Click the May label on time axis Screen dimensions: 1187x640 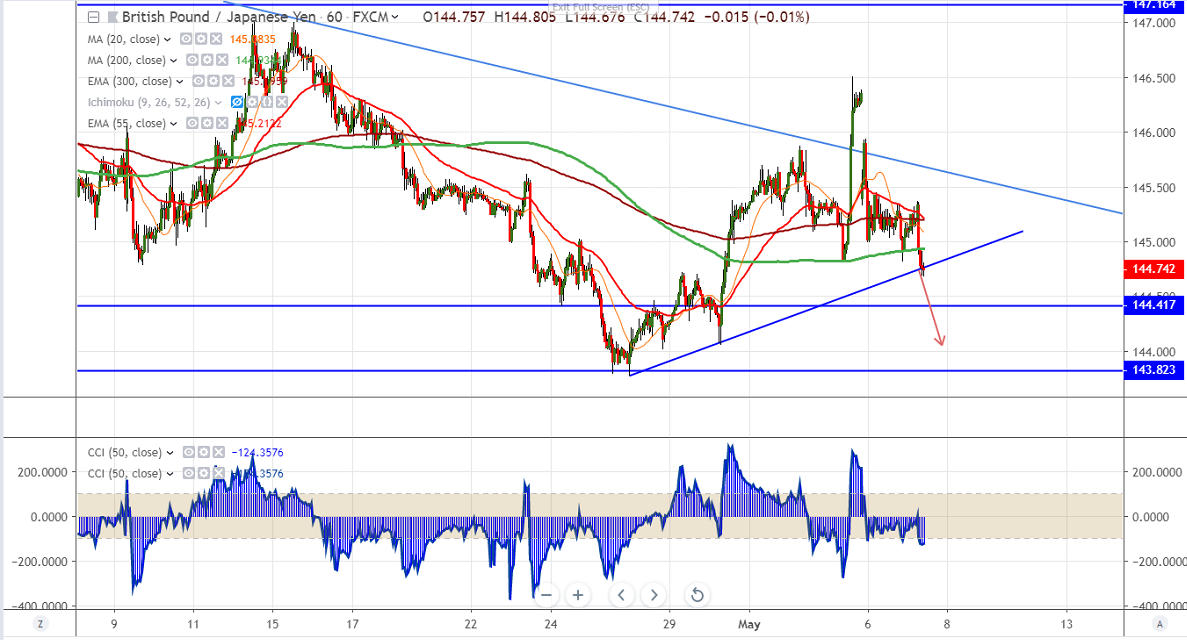coord(749,625)
